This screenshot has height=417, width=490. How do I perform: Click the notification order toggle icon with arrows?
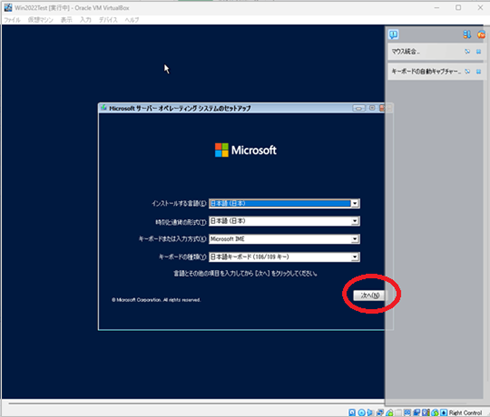point(467,34)
